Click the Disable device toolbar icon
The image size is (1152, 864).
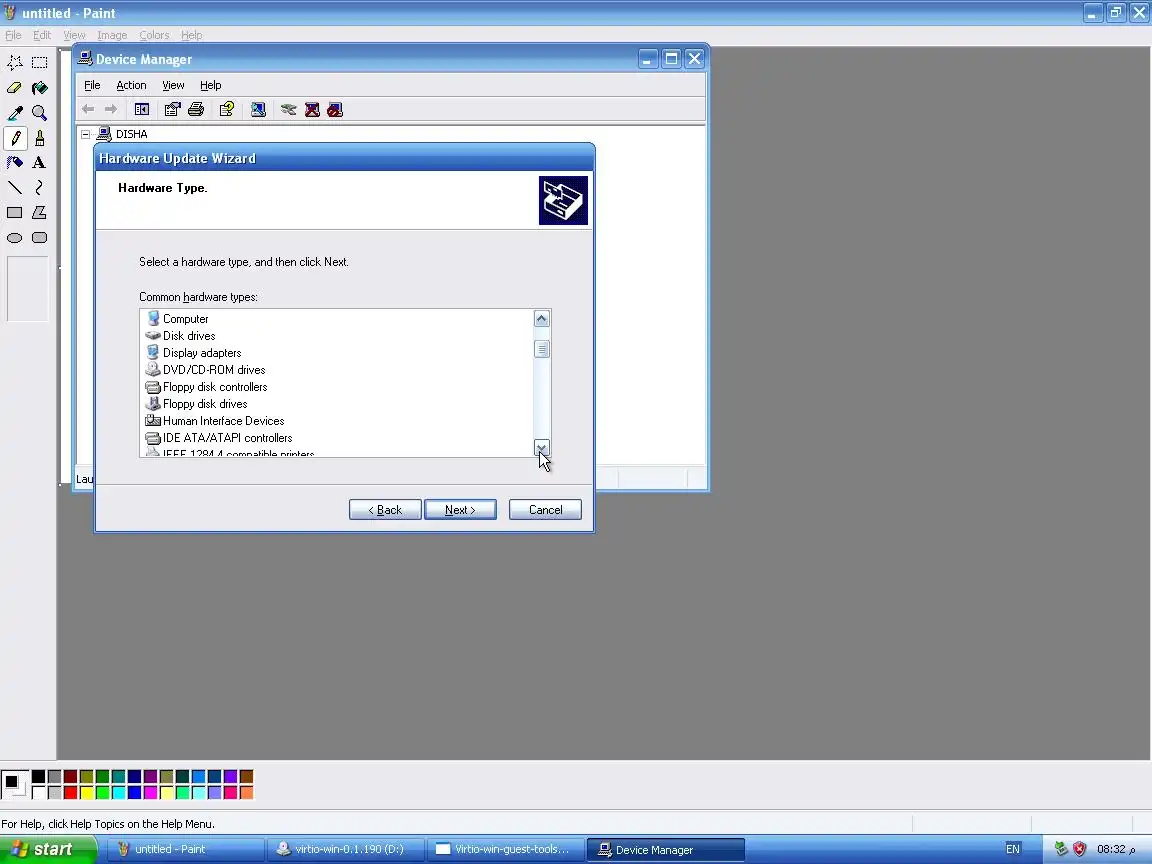335,109
